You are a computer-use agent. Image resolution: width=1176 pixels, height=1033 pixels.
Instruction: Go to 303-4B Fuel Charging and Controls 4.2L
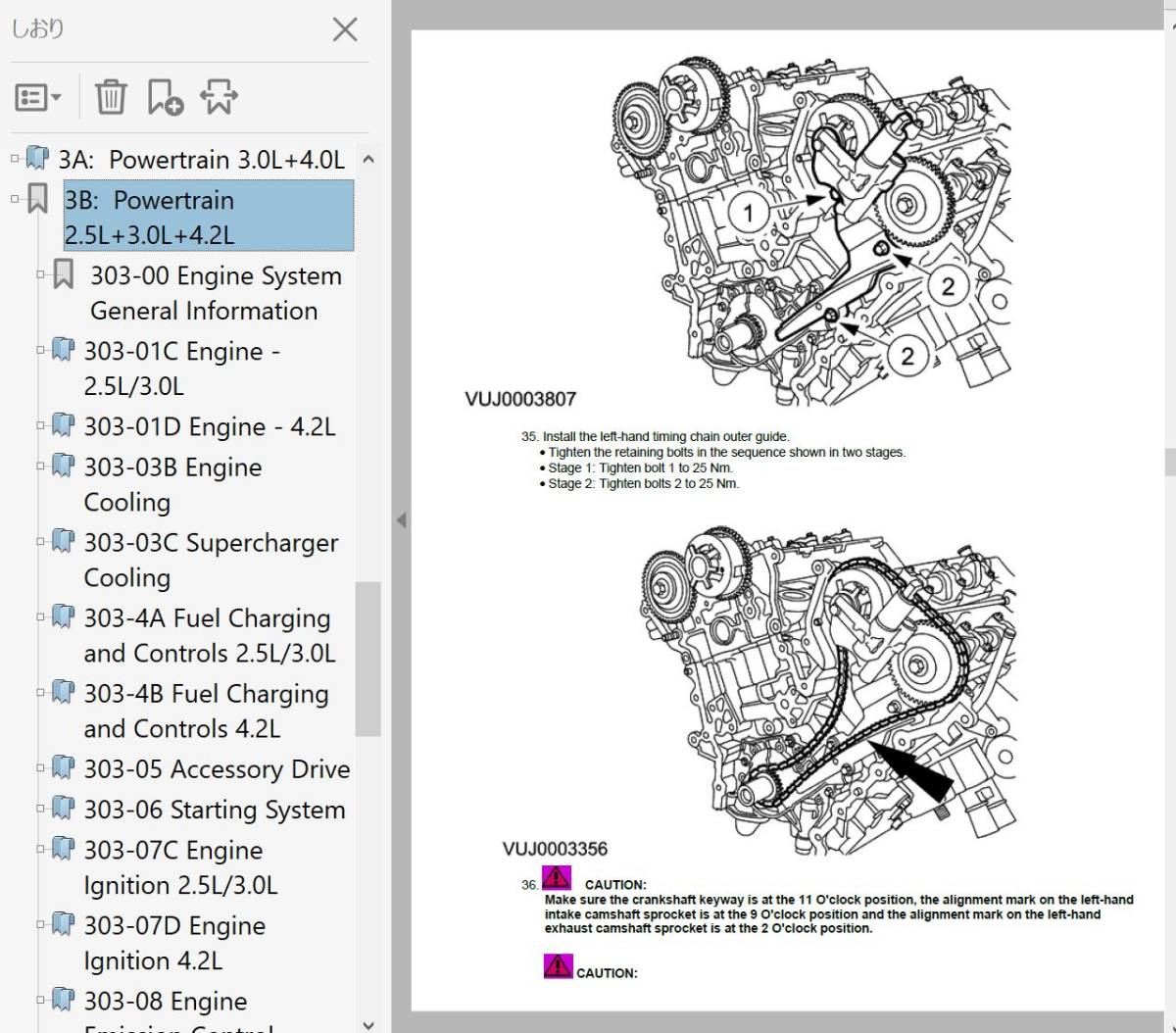click(x=206, y=711)
